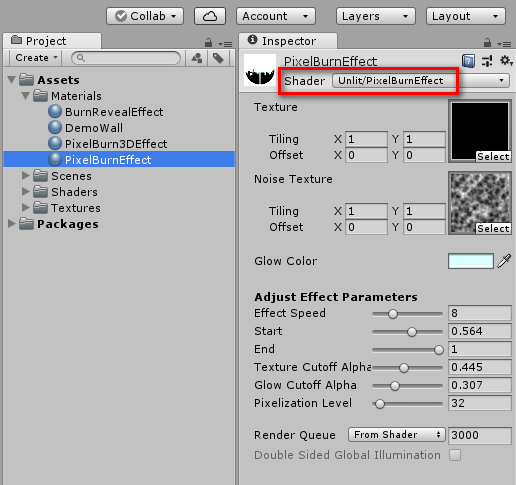Click the Glow Cutoff Alpha value 0.307
Screen dimensions: 516x485
tap(480, 385)
